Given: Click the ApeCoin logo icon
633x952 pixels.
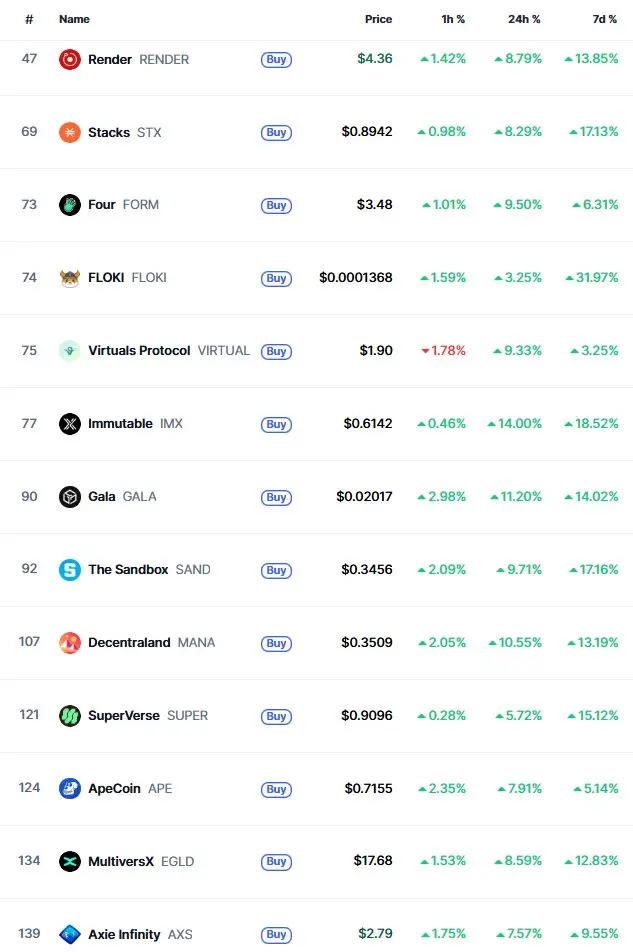Looking at the screenshot, I should tap(70, 788).
